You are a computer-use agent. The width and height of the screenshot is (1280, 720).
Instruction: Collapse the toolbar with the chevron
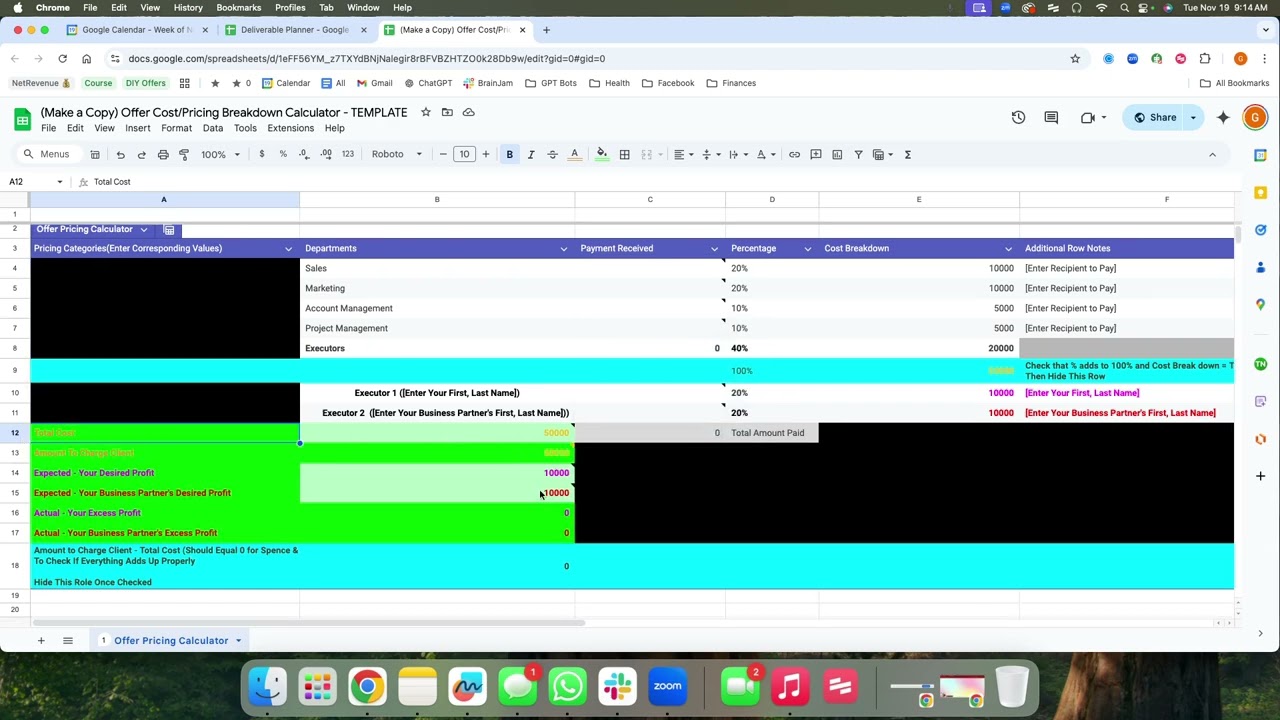1212,154
